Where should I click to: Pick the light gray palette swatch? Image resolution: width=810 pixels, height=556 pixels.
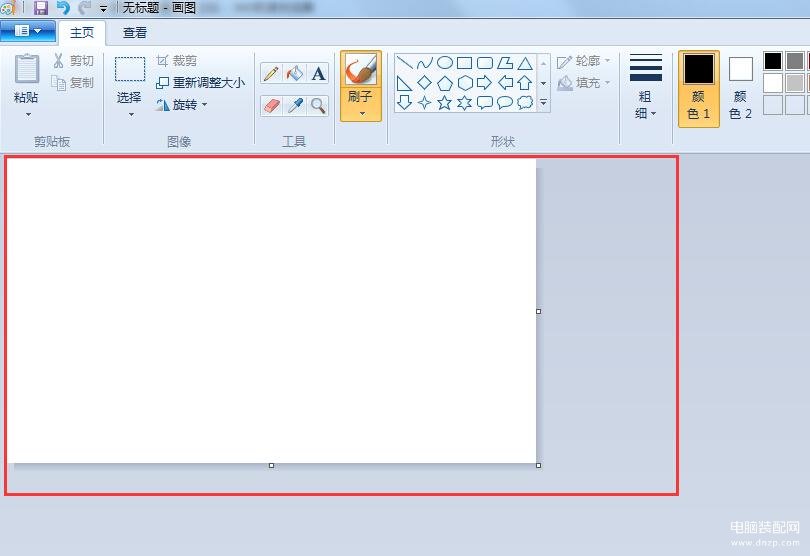pyautogui.click(x=795, y=83)
